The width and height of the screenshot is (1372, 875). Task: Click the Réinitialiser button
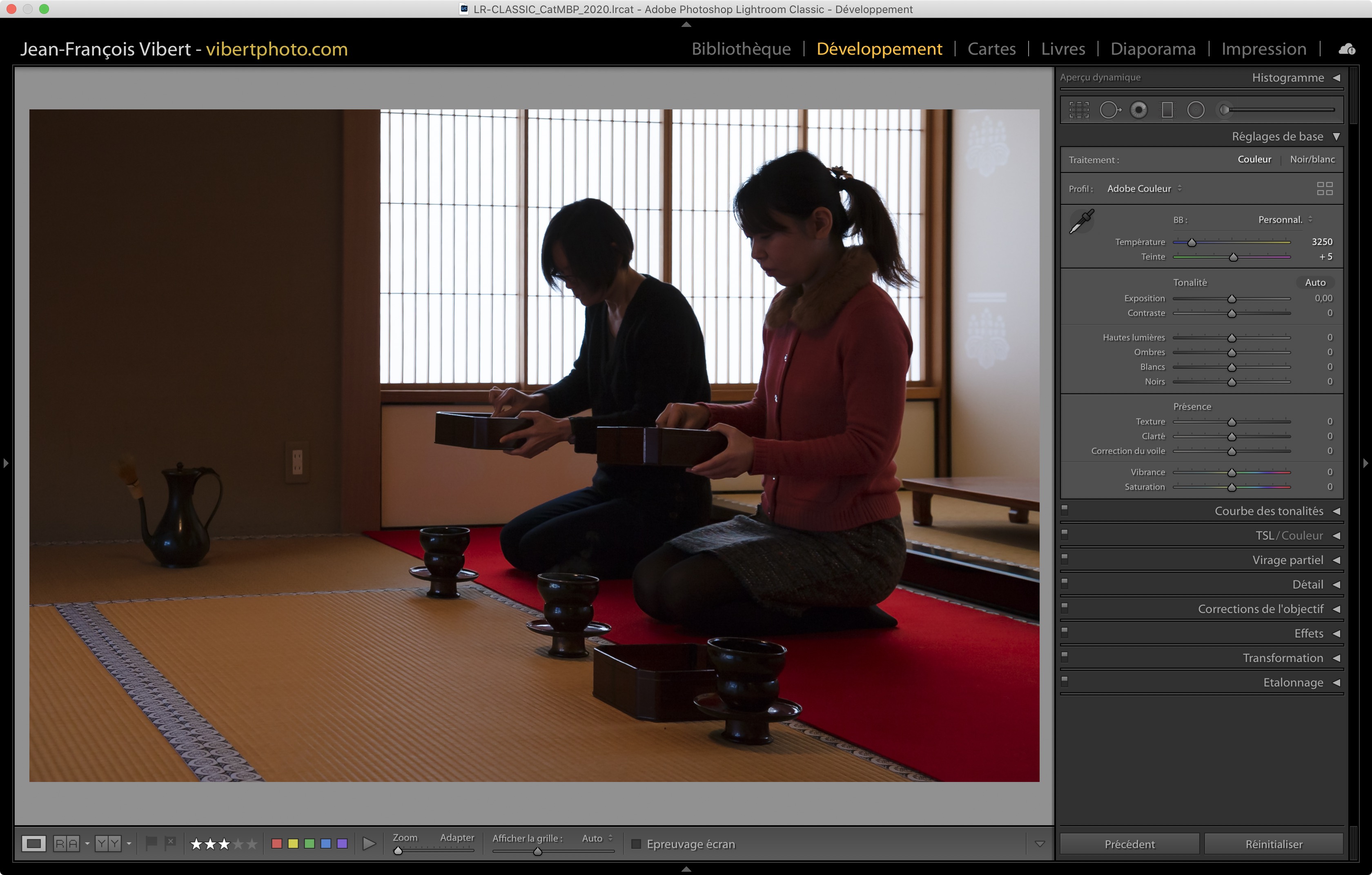click(1274, 844)
